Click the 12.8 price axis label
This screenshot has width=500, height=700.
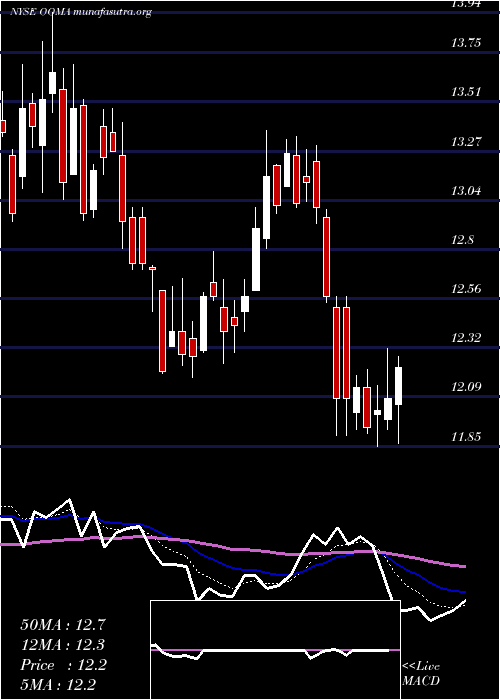coord(462,240)
